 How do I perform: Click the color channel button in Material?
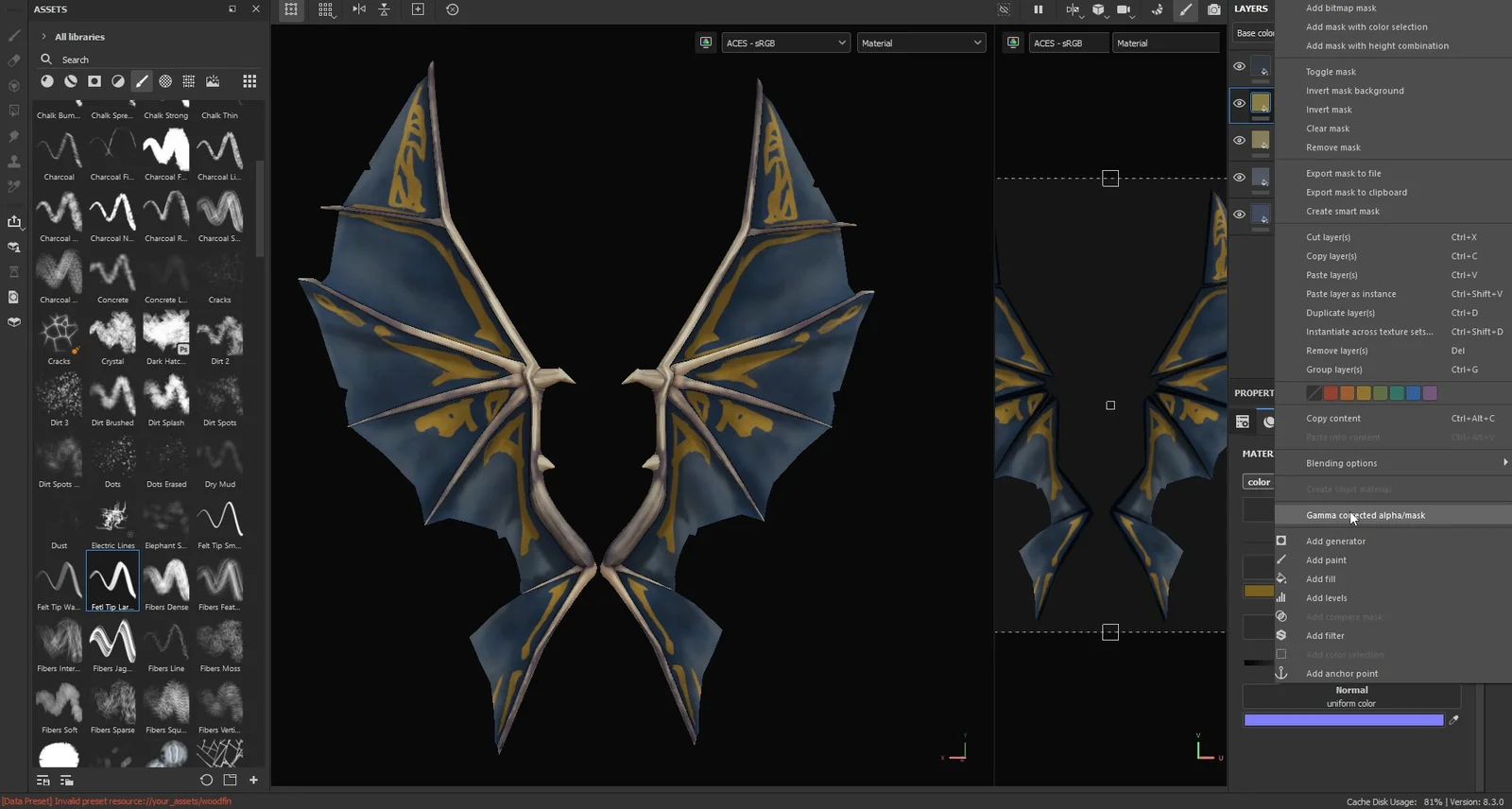click(x=1259, y=482)
